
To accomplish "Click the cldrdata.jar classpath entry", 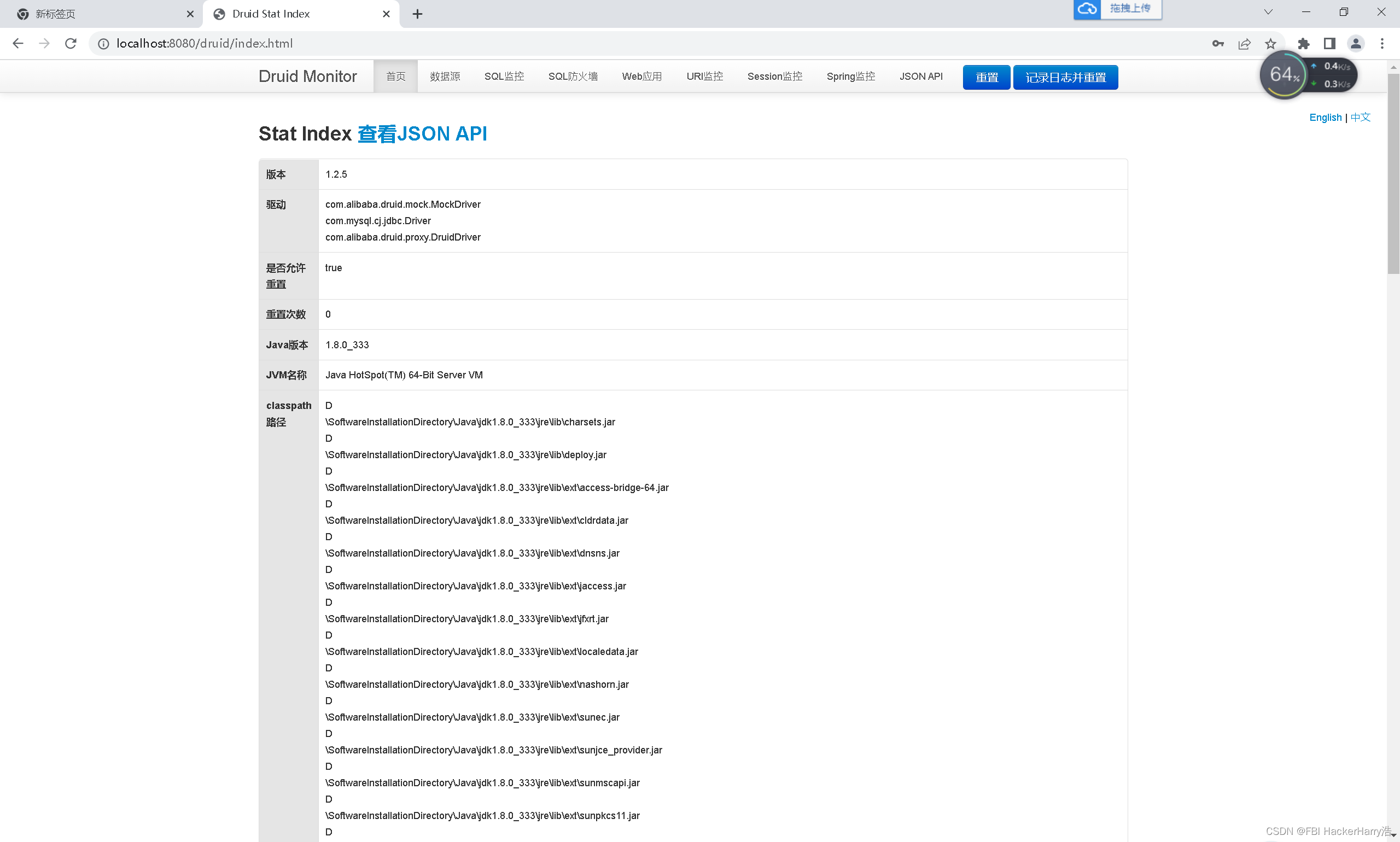I will click(477, 521).
